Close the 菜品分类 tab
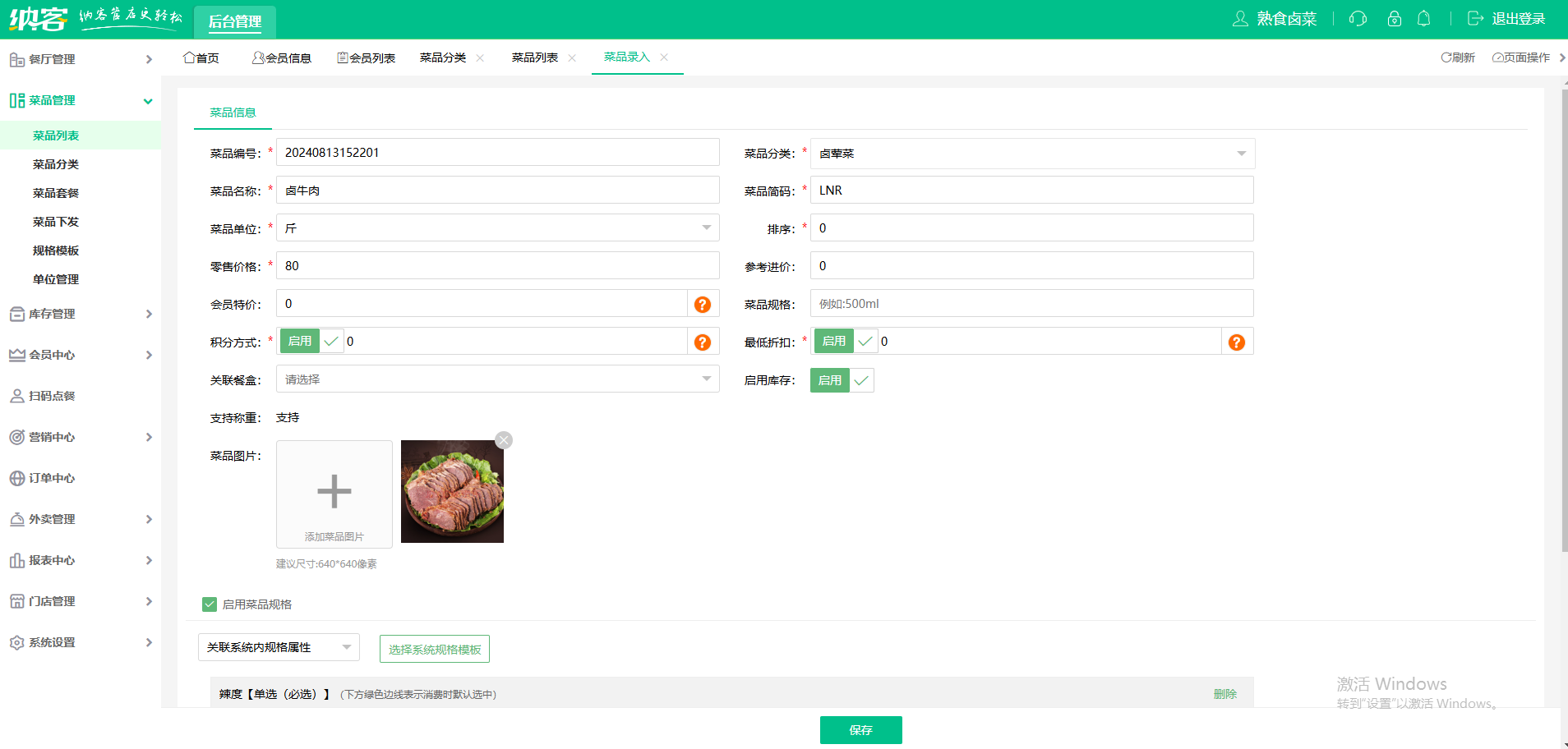 point(480,58)
